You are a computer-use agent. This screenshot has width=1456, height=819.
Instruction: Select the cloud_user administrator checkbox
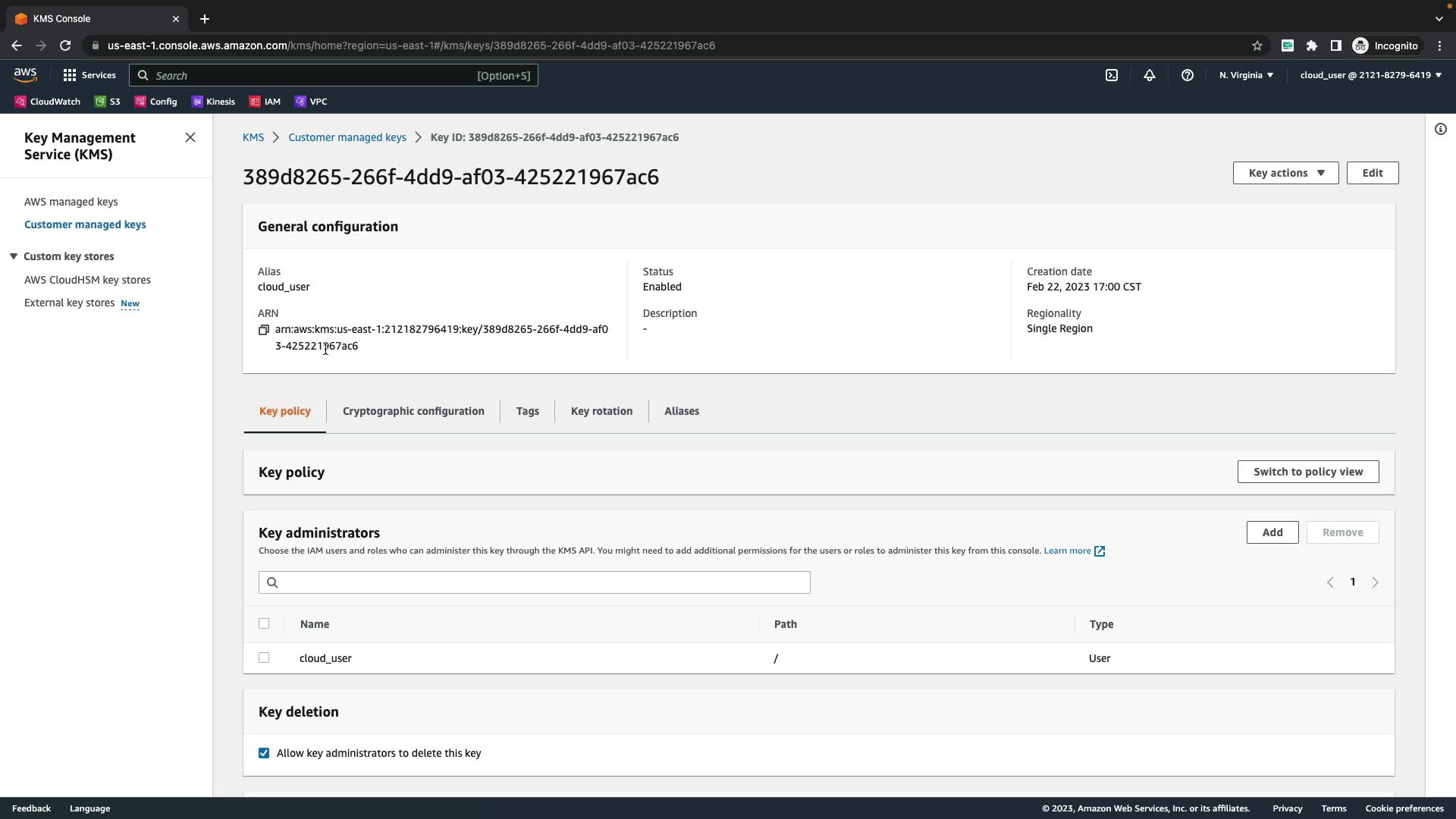click(264, 657)
